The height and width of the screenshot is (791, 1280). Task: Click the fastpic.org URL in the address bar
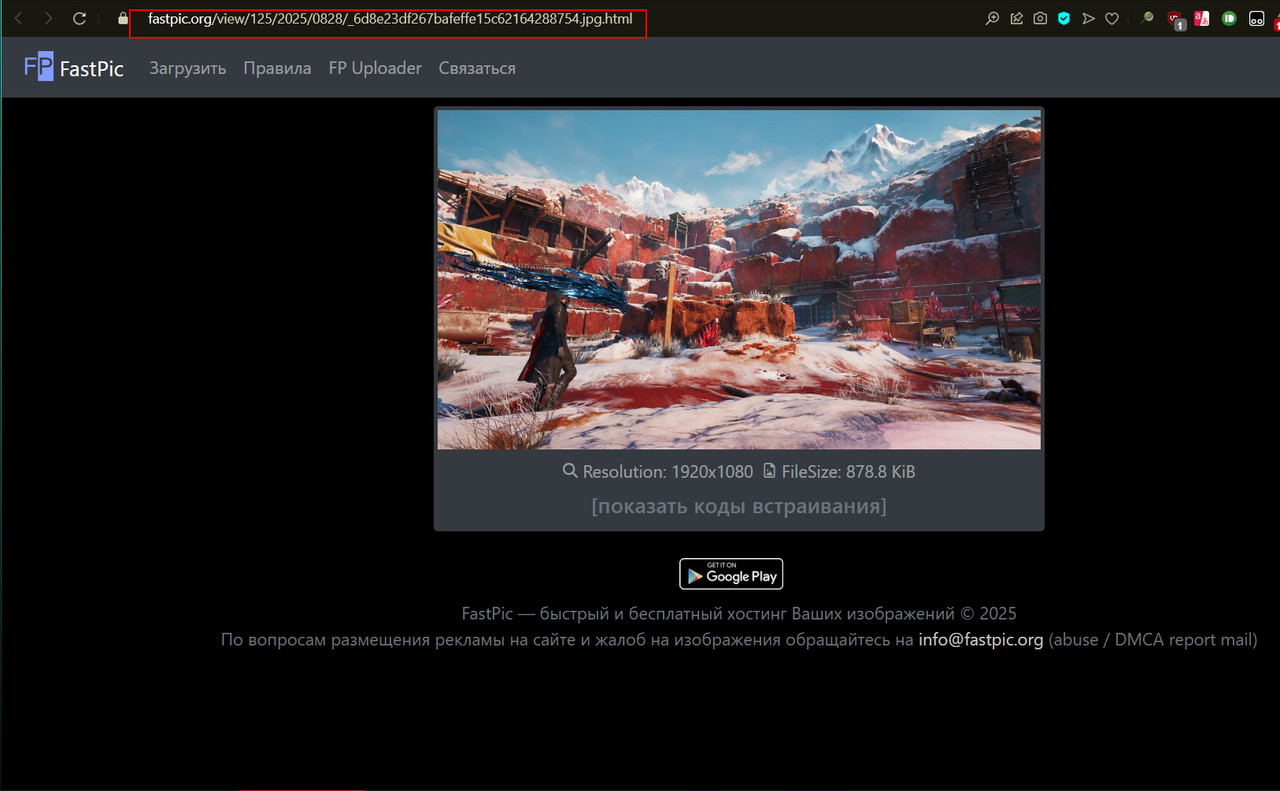[390, 19]
